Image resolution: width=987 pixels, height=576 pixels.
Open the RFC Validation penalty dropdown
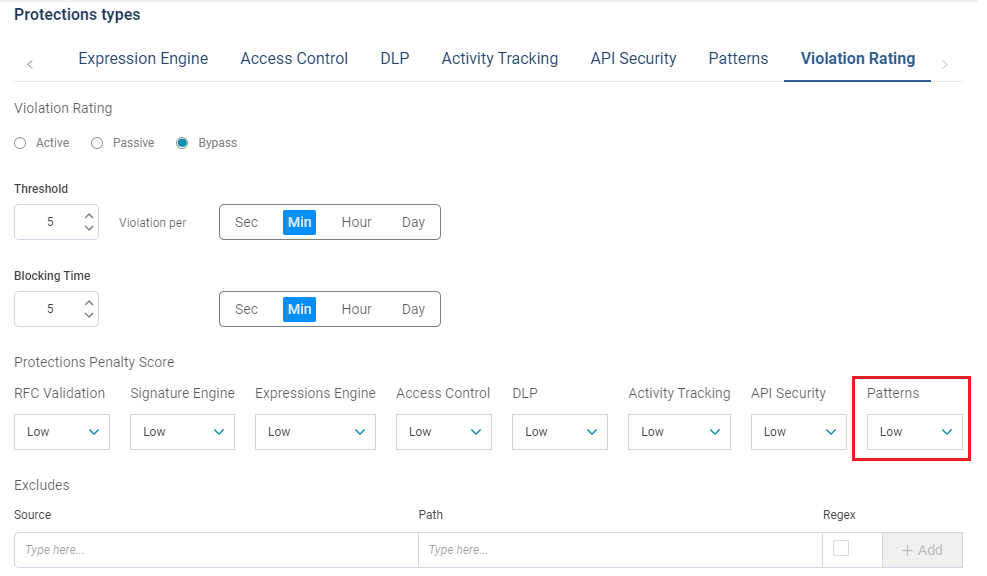click(x=62, y=432)
